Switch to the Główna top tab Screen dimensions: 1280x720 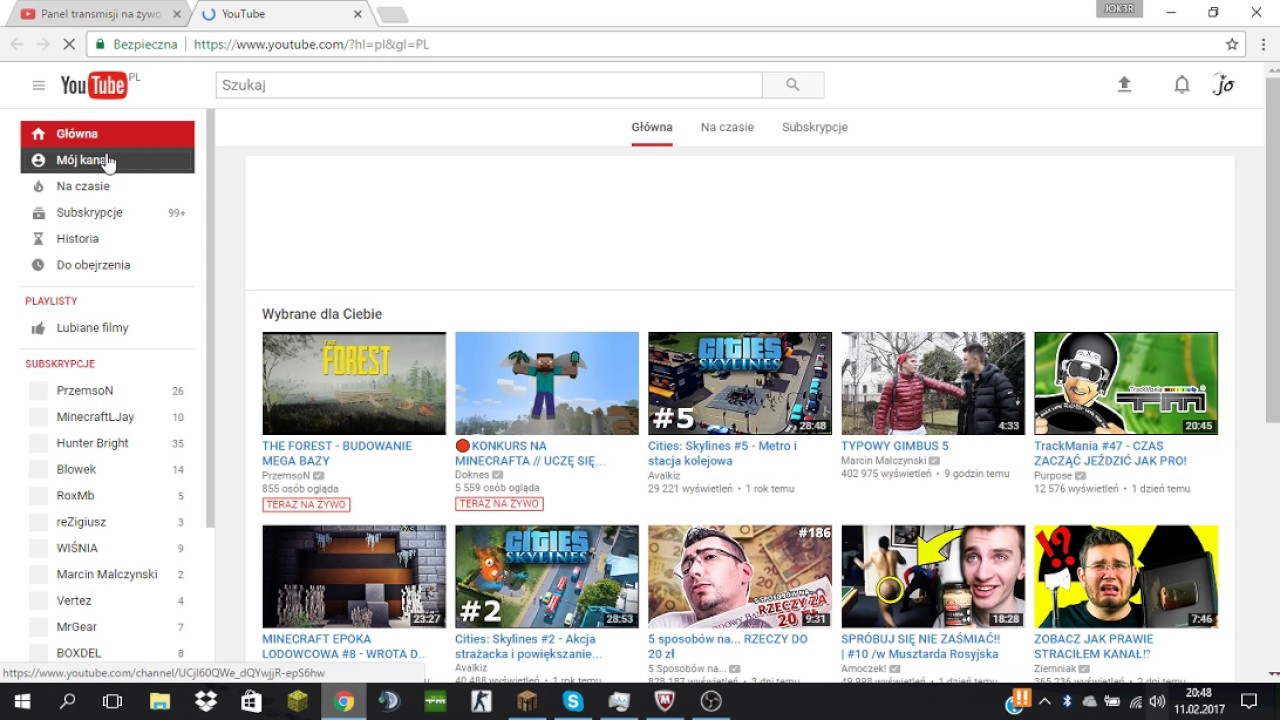click(x=652, y=127)
